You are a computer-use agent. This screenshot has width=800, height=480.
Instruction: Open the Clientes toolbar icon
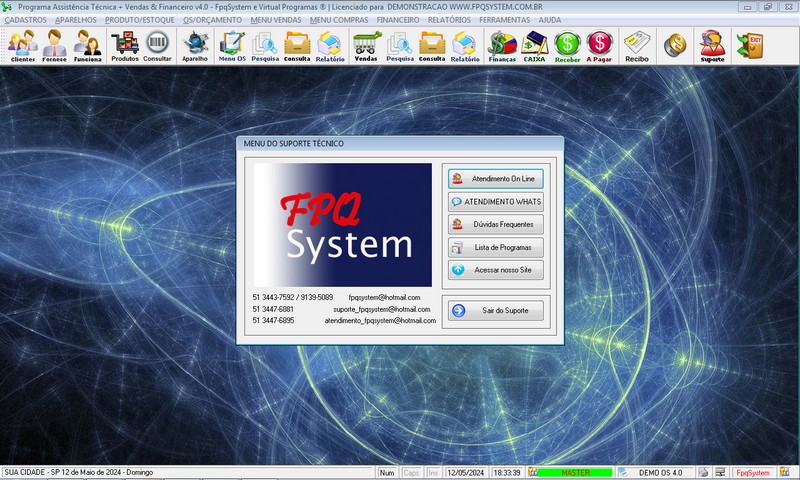[x=23, y=46]
